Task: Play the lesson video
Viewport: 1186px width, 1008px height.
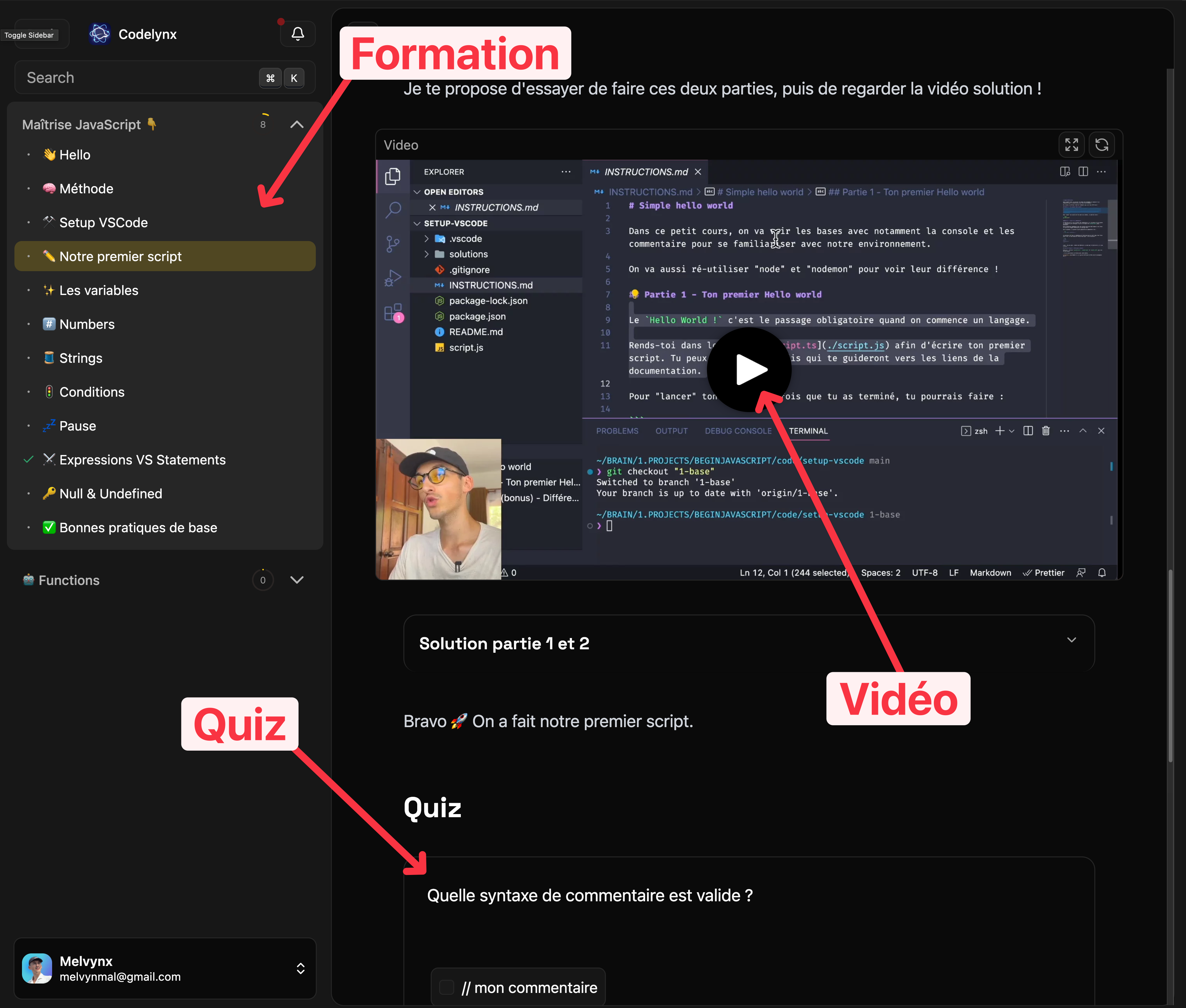Action: (749, 370)
